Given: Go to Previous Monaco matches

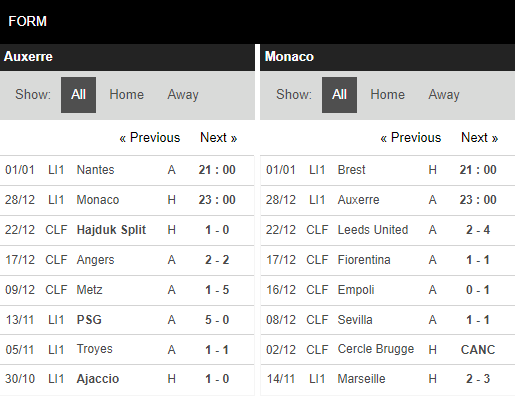Looking at the screenshot, I should coord(411,138).
